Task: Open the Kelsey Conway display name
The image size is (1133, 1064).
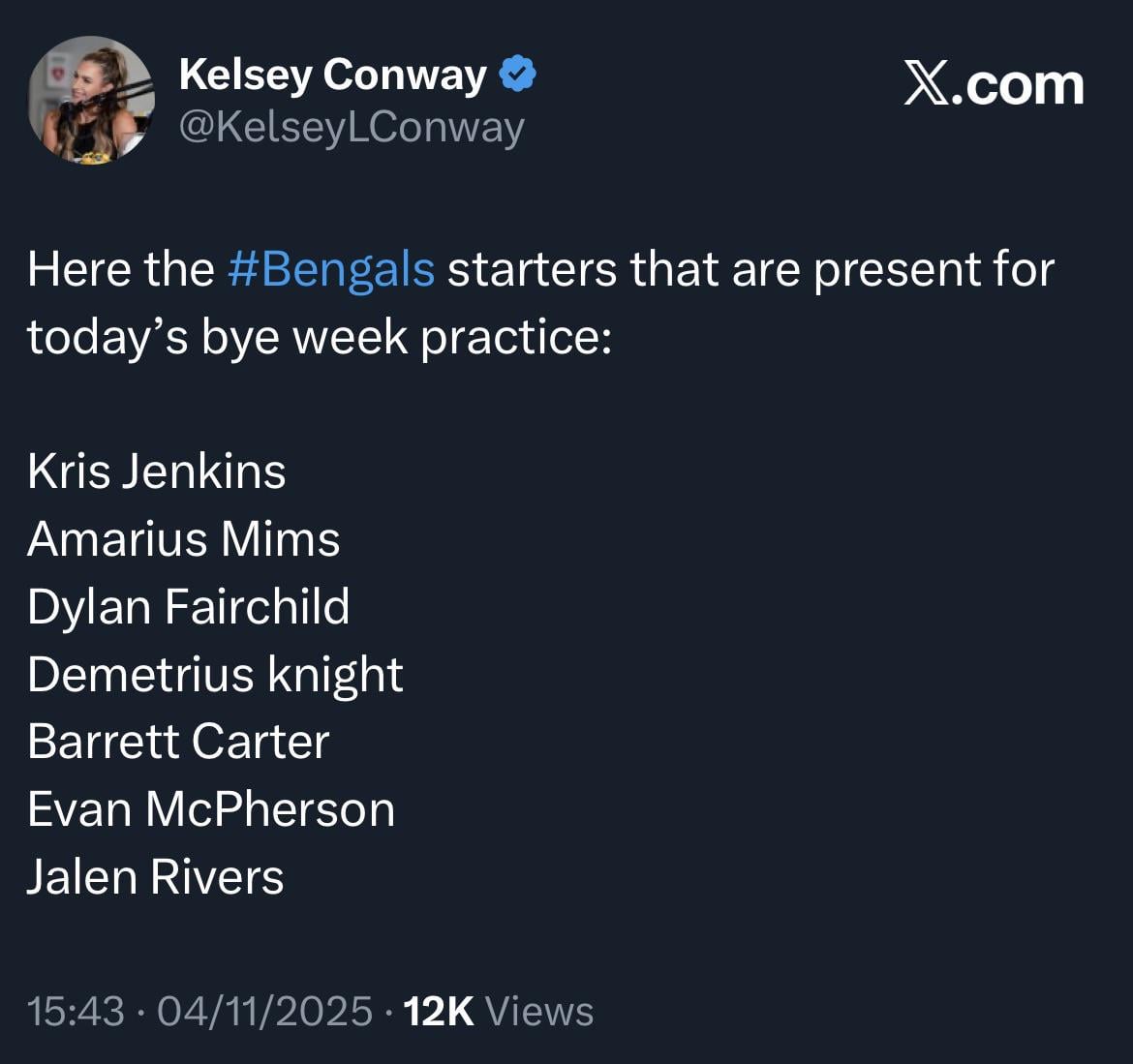Action: pyautogui.click(x=332, y=76)
